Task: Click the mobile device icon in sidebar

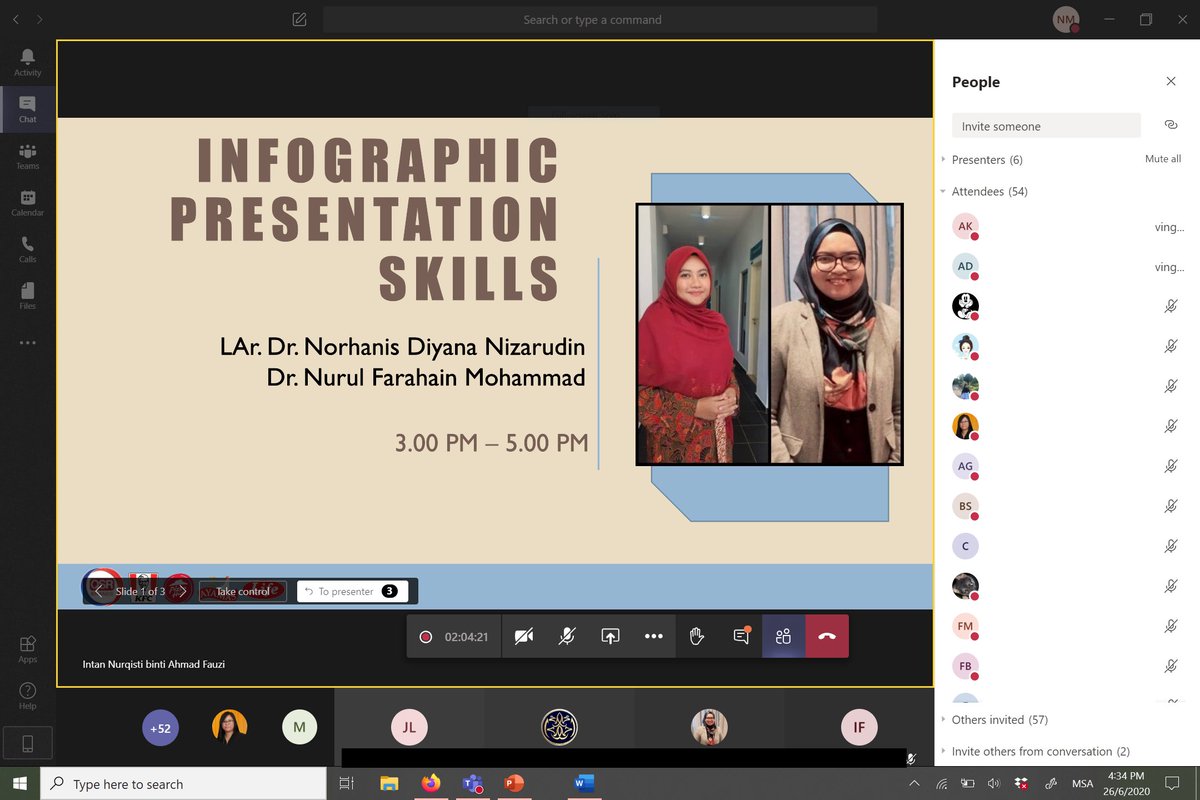Action: (x=27, y=743)
